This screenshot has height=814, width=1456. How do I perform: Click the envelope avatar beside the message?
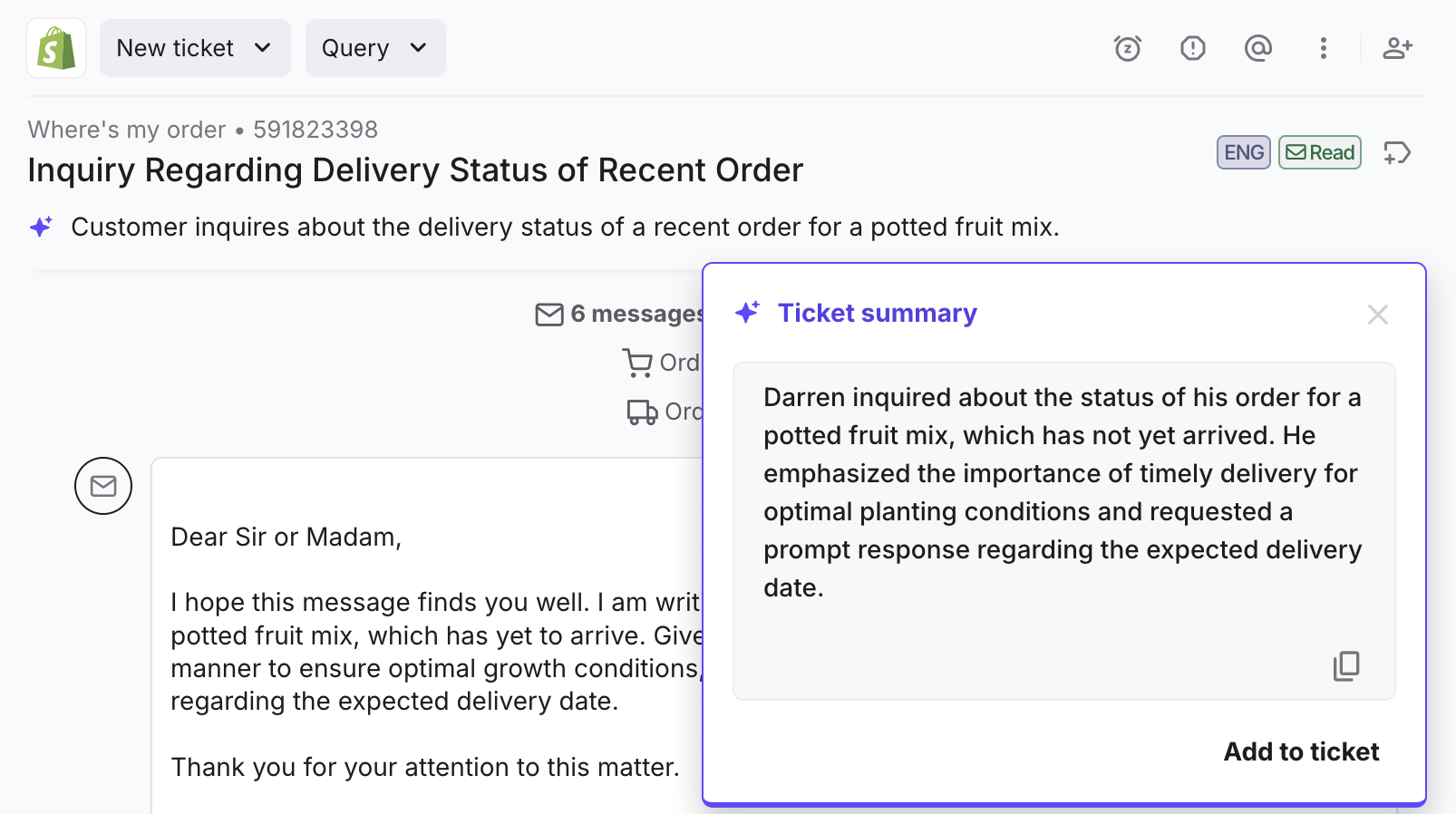click(103, 486)
